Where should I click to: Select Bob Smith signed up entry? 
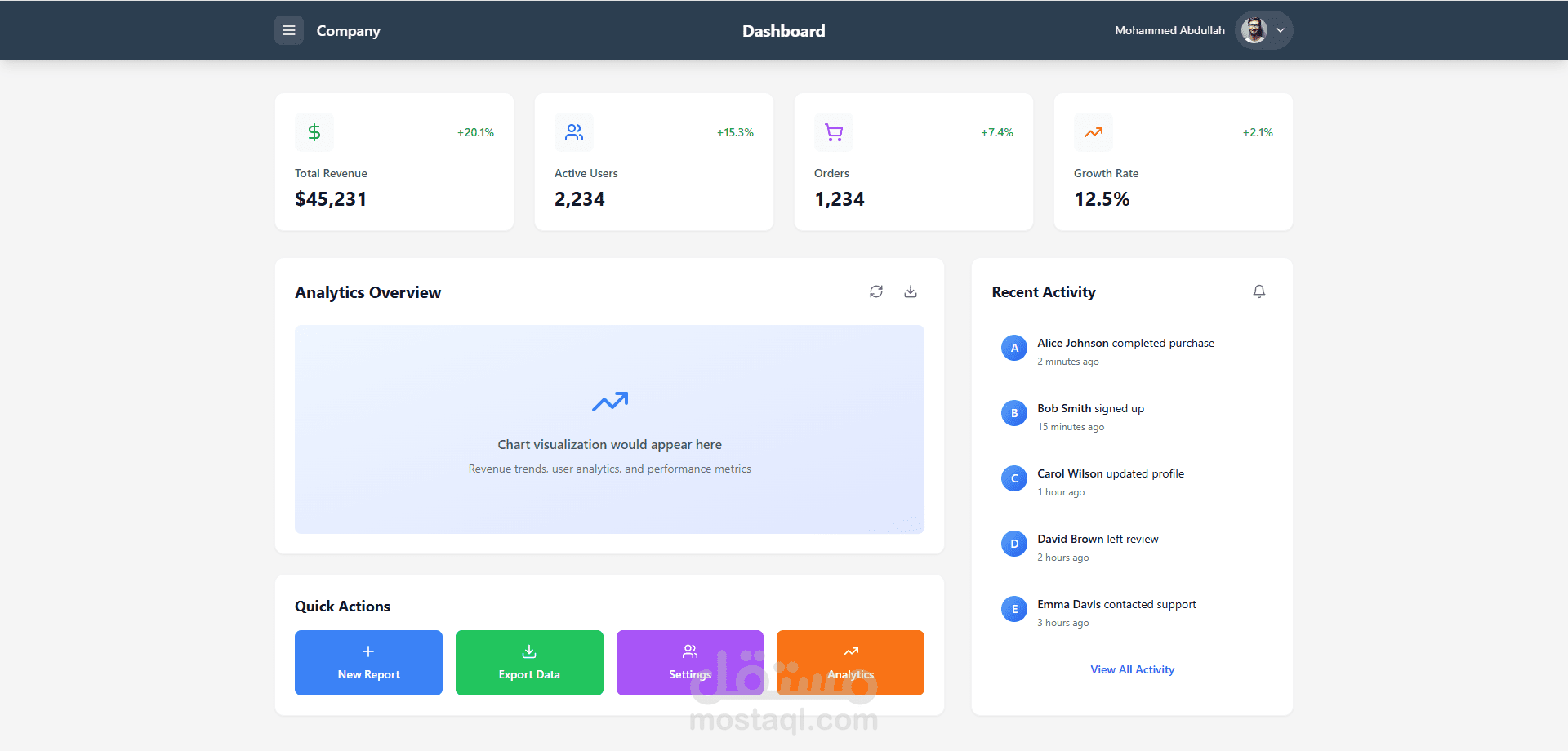coord(1132,417)
